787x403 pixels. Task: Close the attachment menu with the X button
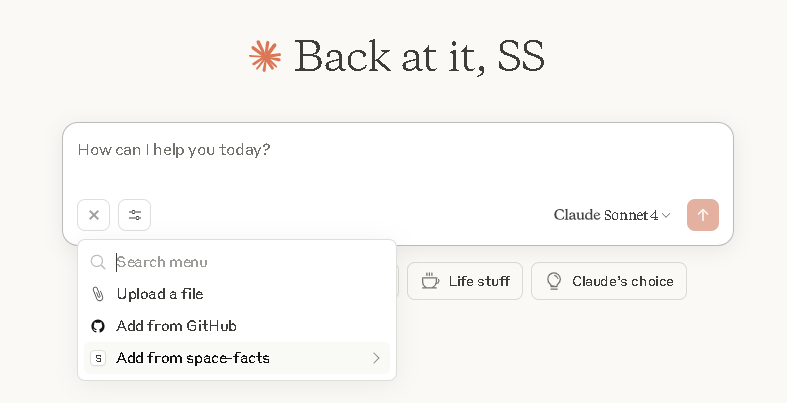point(94,215)
